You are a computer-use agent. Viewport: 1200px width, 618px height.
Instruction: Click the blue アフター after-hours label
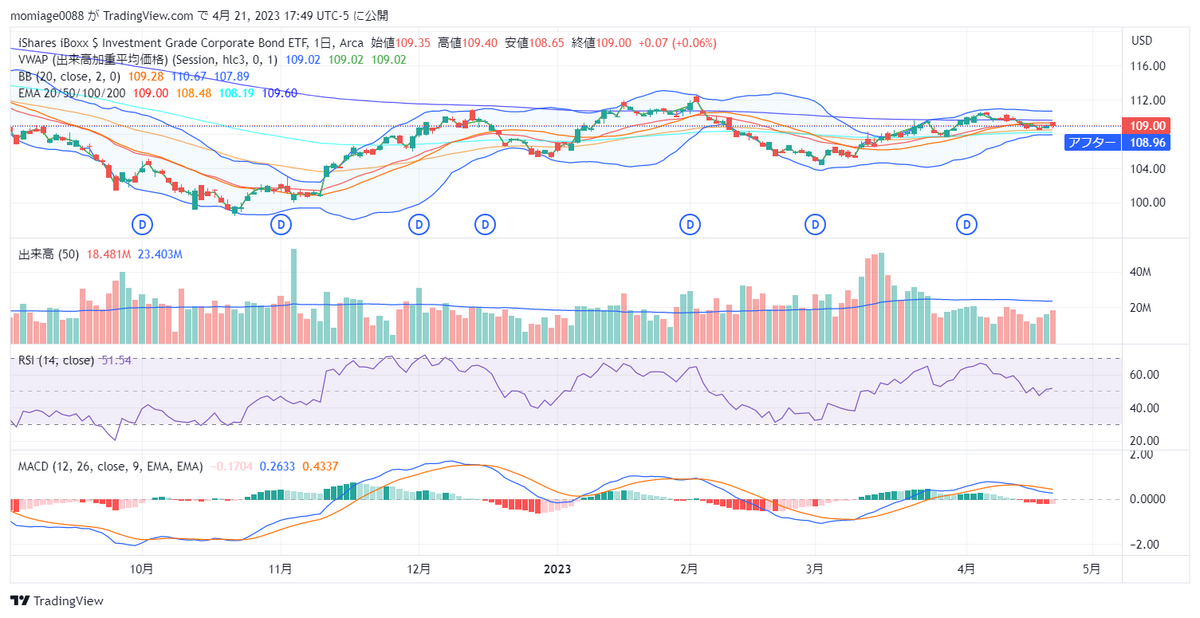pyautogui.click(x=1093, y=143)
